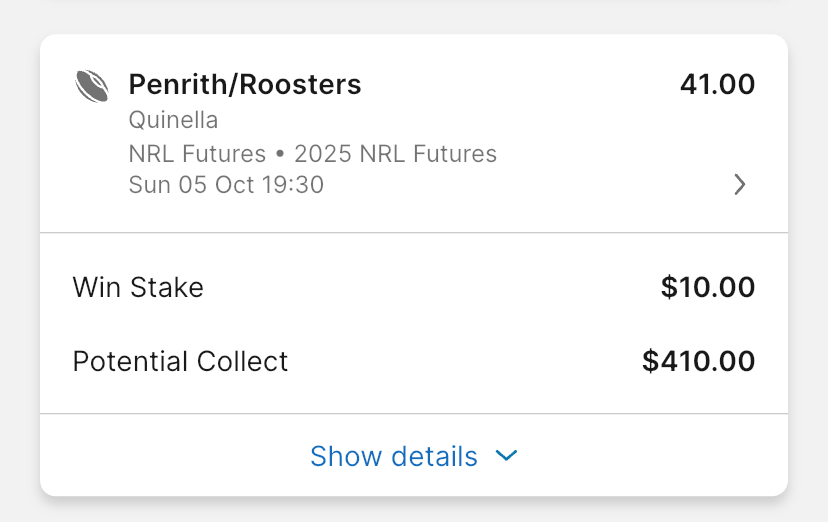
Task: Click the bullet separator between NRL Futures texts
Action: coord(280,155)
